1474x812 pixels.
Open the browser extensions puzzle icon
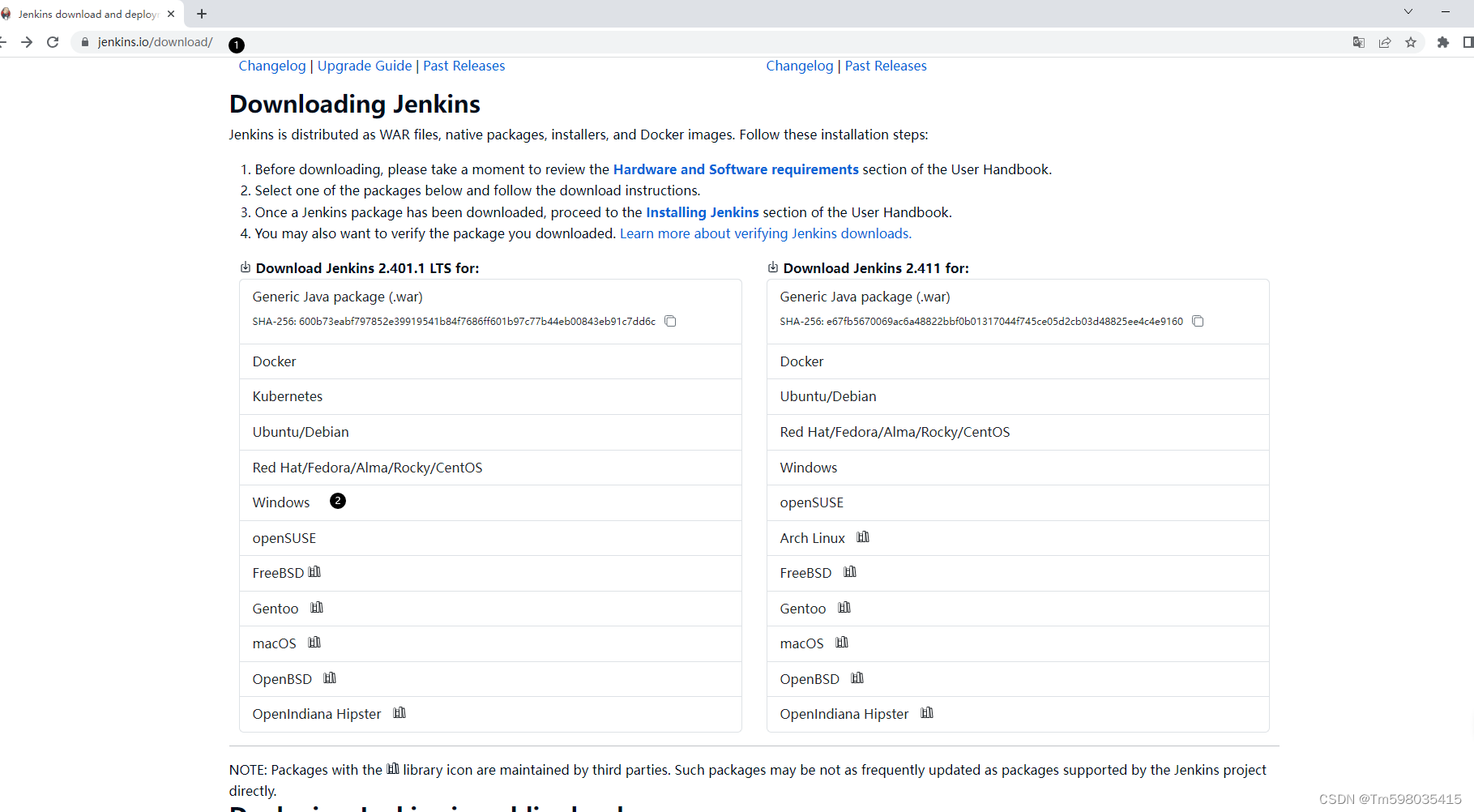1443,42
